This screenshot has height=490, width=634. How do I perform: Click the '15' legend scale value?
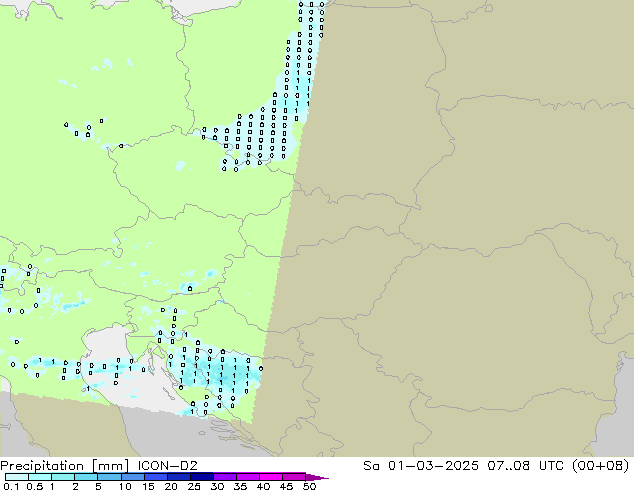pyautogui.click(x=148, y=486)
